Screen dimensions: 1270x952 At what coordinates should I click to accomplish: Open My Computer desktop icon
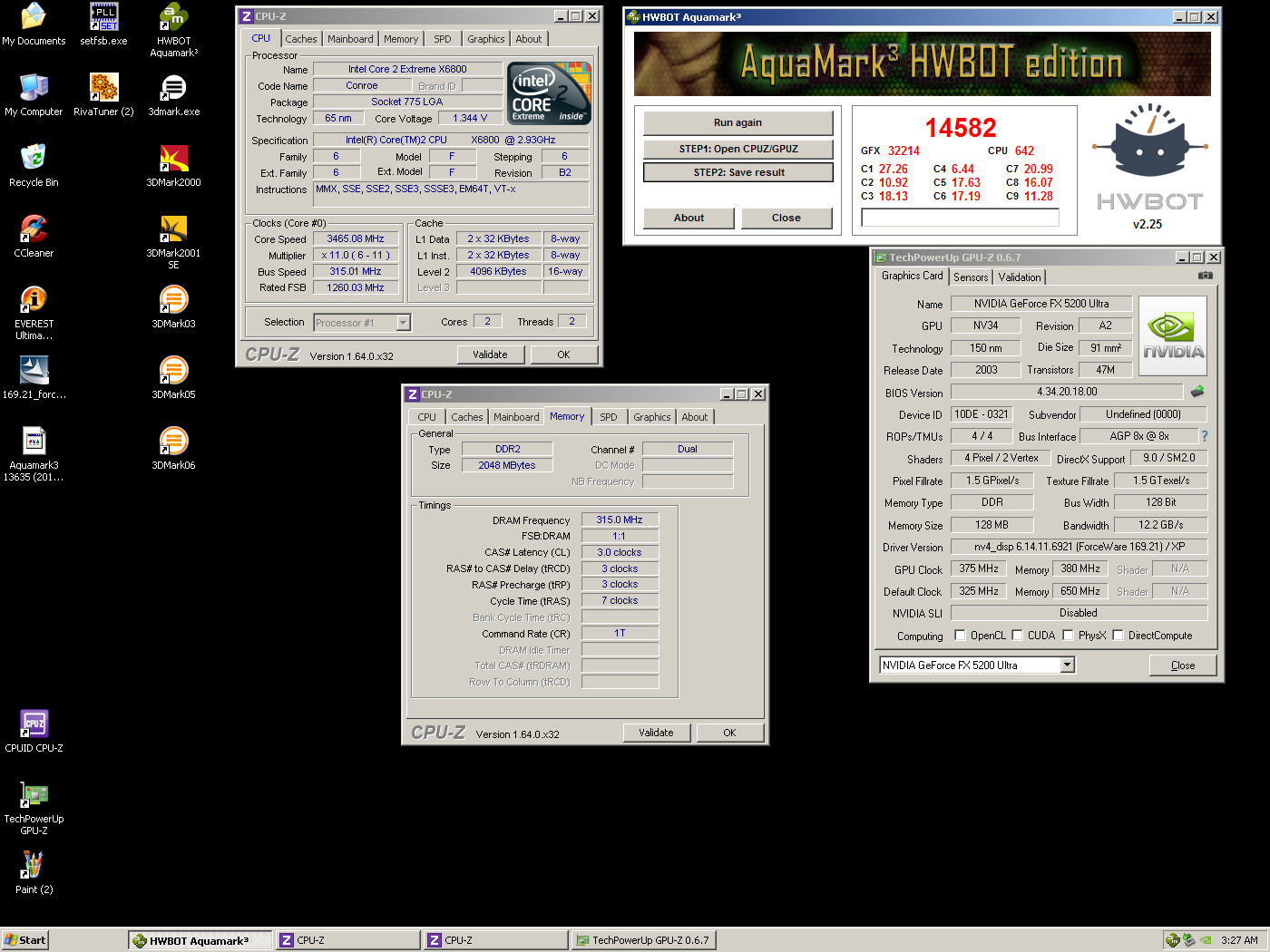point(34,96)
